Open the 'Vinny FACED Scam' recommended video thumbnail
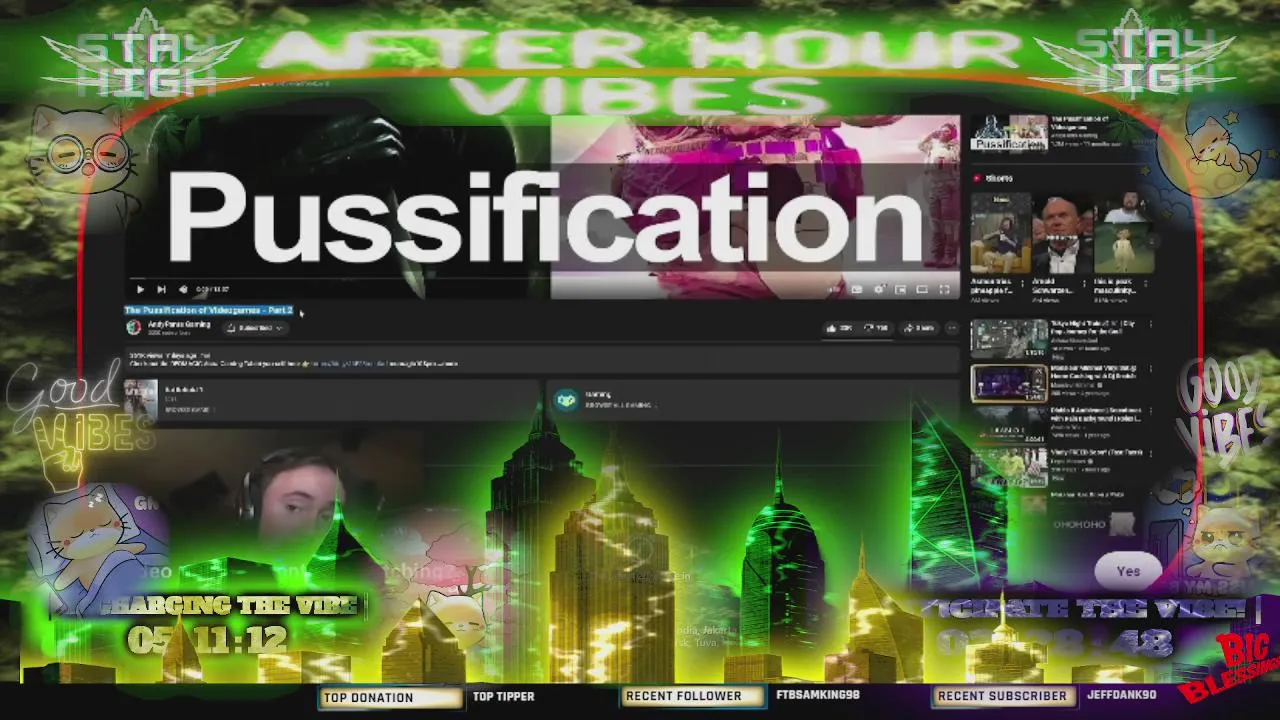The image size is (1280, 720). click(x=1009, y=466)
